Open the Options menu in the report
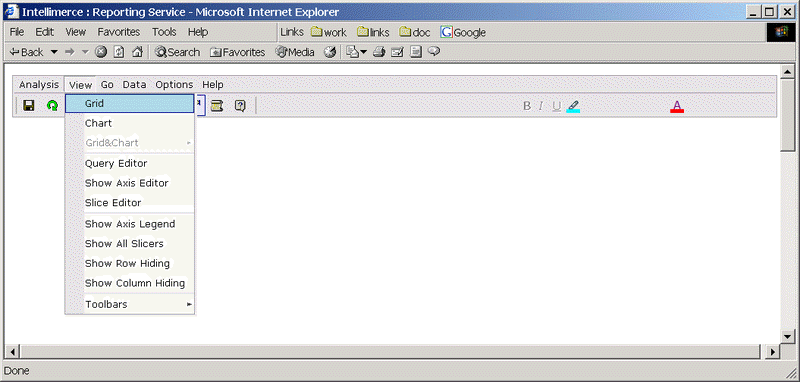This screenshot has height=382, width=800. 174,85
